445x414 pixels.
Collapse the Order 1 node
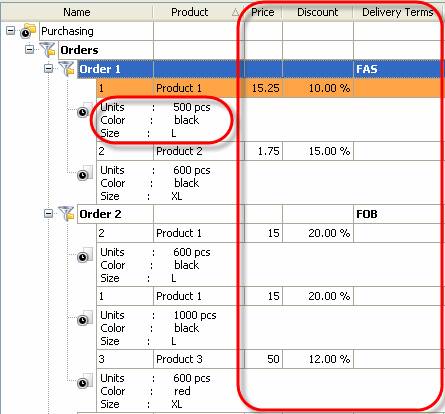click(49, 69)
